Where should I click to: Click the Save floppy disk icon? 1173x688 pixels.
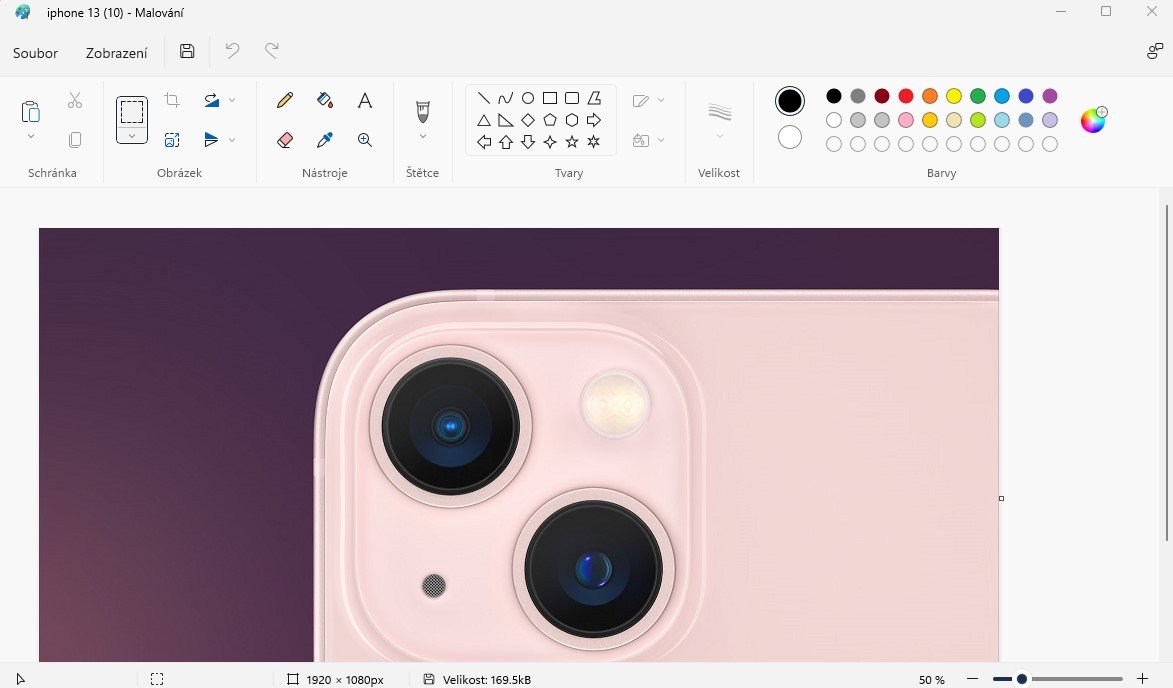(187, 51)
